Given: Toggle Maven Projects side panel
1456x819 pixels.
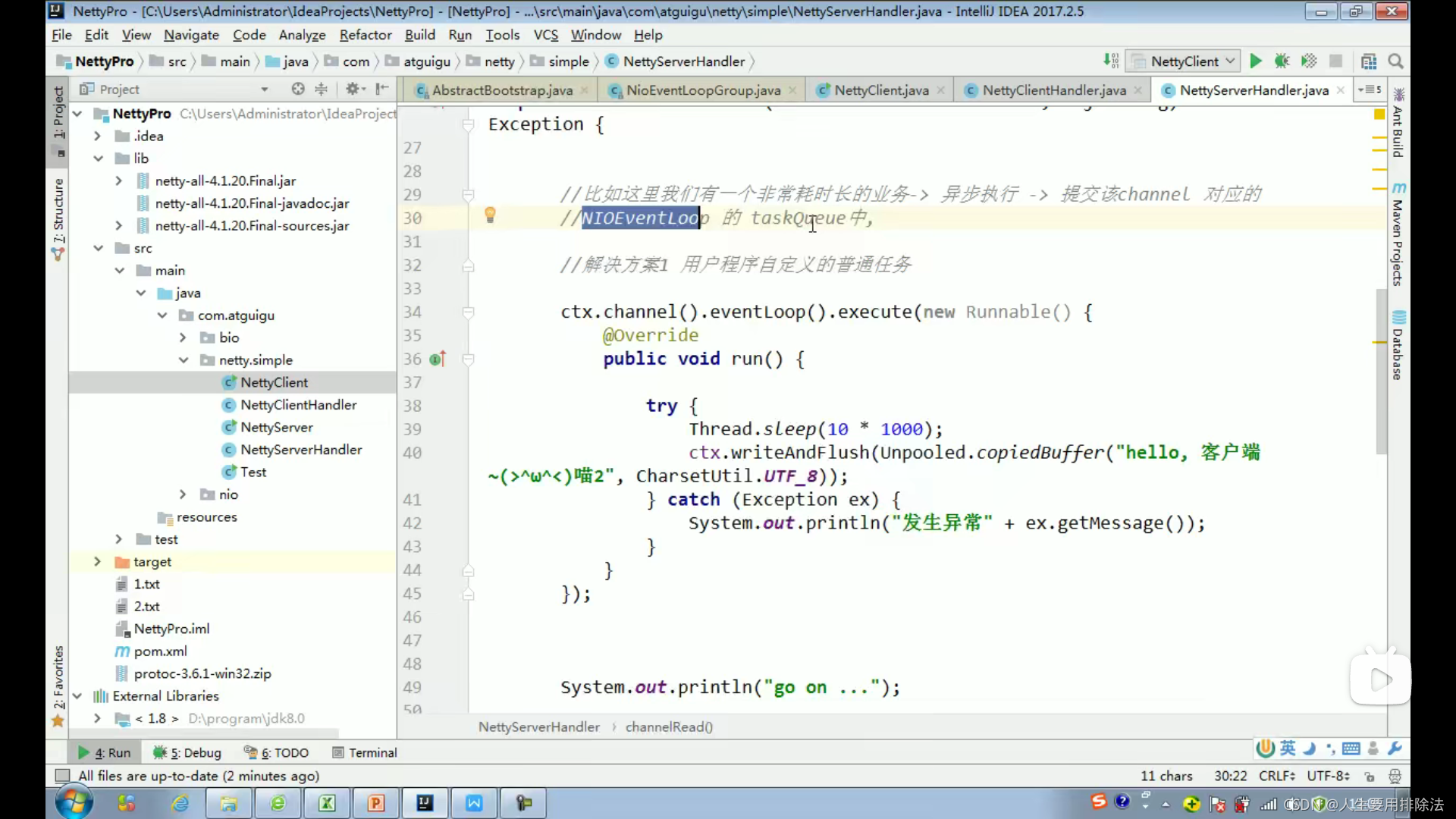Looking at the screenshot, I should tap(1398, 235).
